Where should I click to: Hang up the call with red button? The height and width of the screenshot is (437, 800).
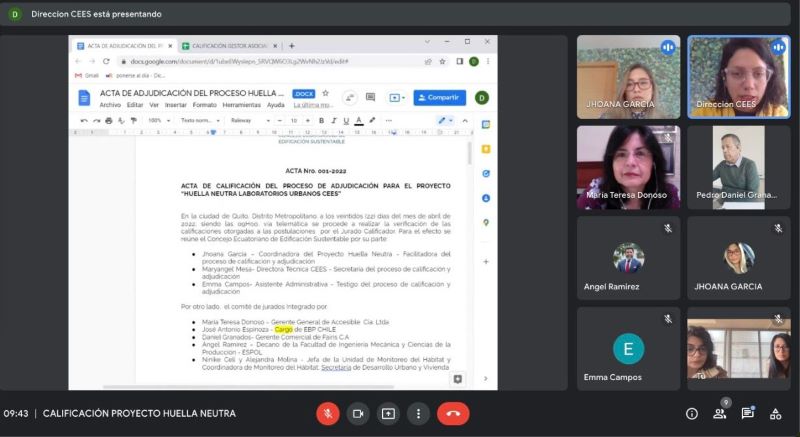(x=453, y=414)
